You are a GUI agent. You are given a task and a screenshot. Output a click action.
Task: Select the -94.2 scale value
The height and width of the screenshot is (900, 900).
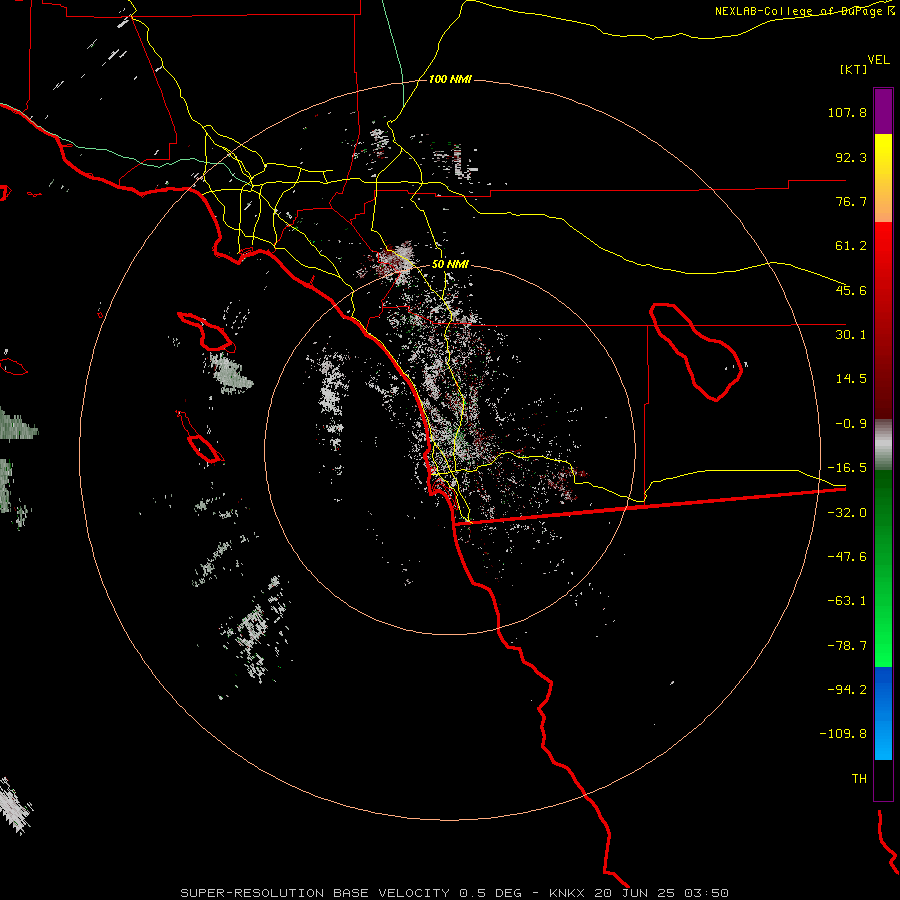(x=847, y=689)
